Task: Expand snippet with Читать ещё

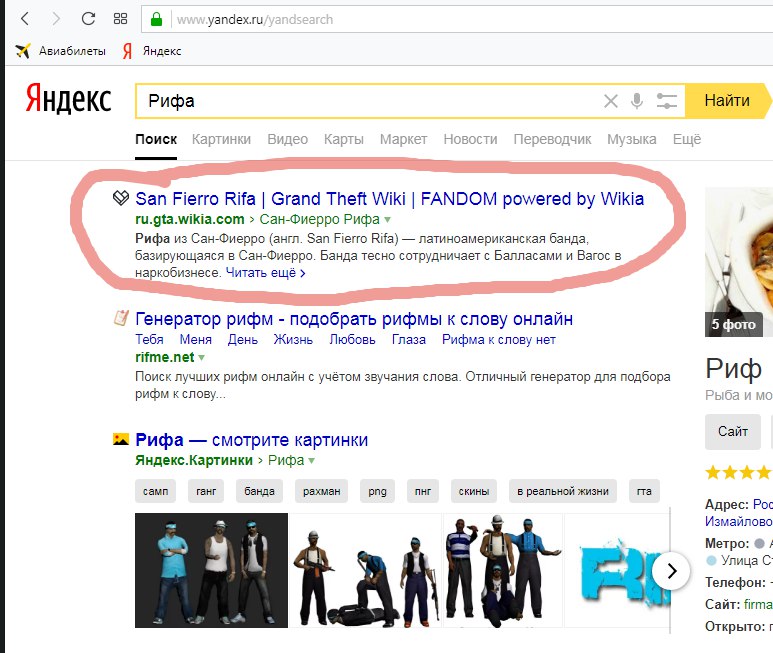Action: 266,273
